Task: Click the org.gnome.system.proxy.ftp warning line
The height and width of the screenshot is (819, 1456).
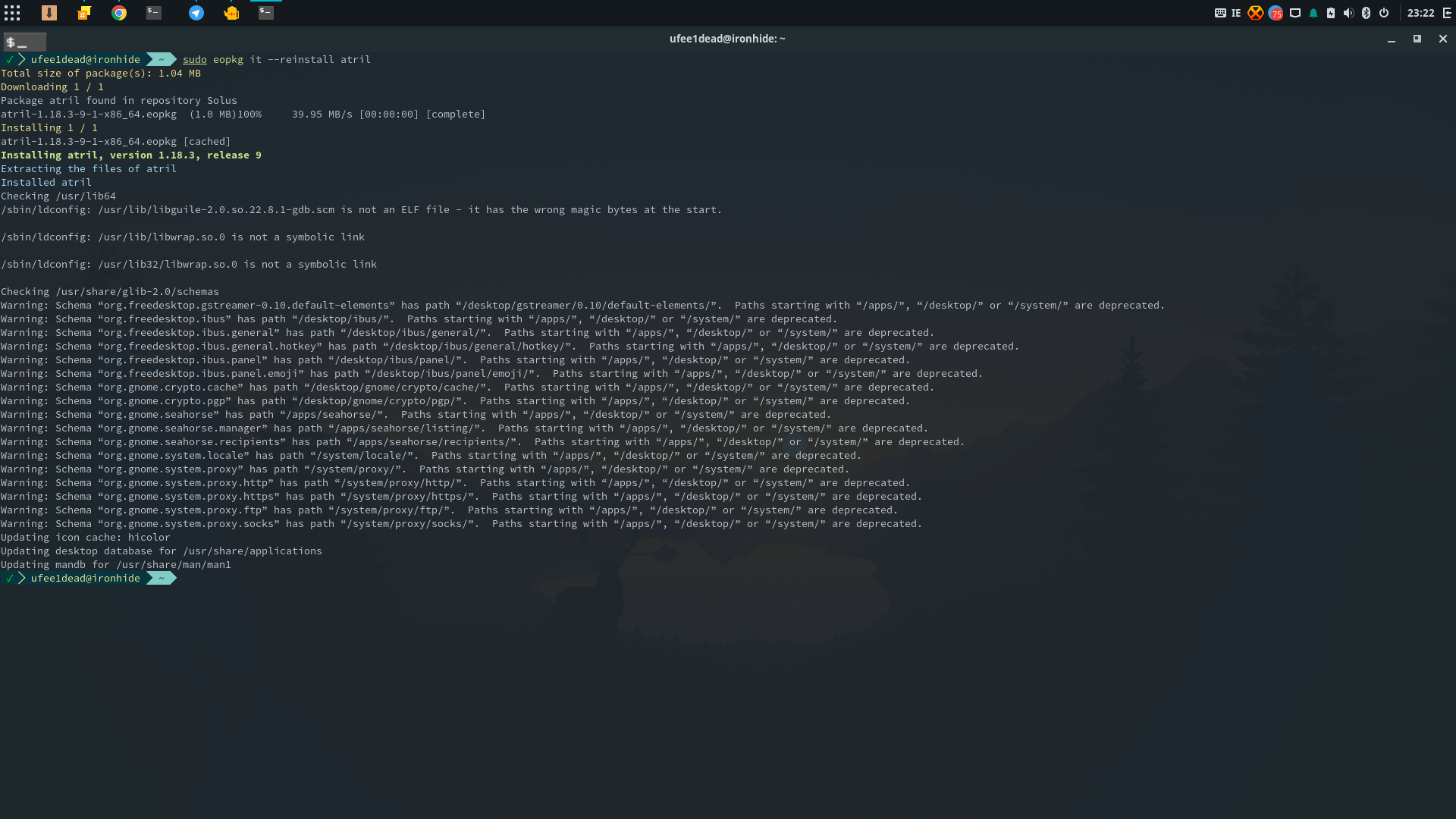Action: (x=450, y=510)
